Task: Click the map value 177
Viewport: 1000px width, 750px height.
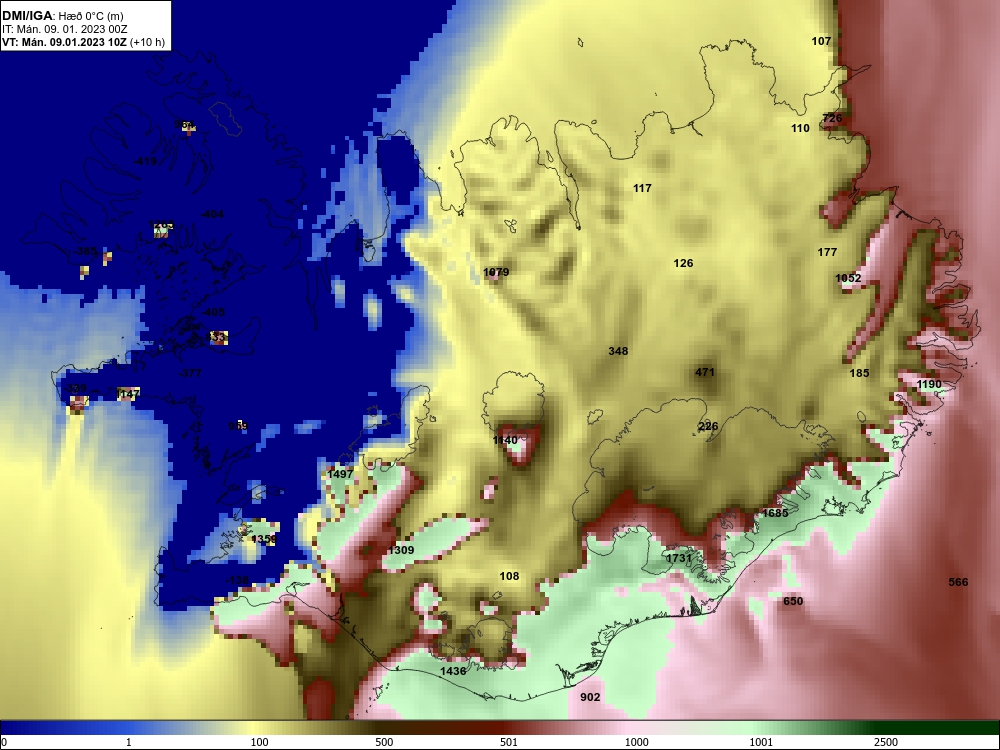Action: click(827, 252)
